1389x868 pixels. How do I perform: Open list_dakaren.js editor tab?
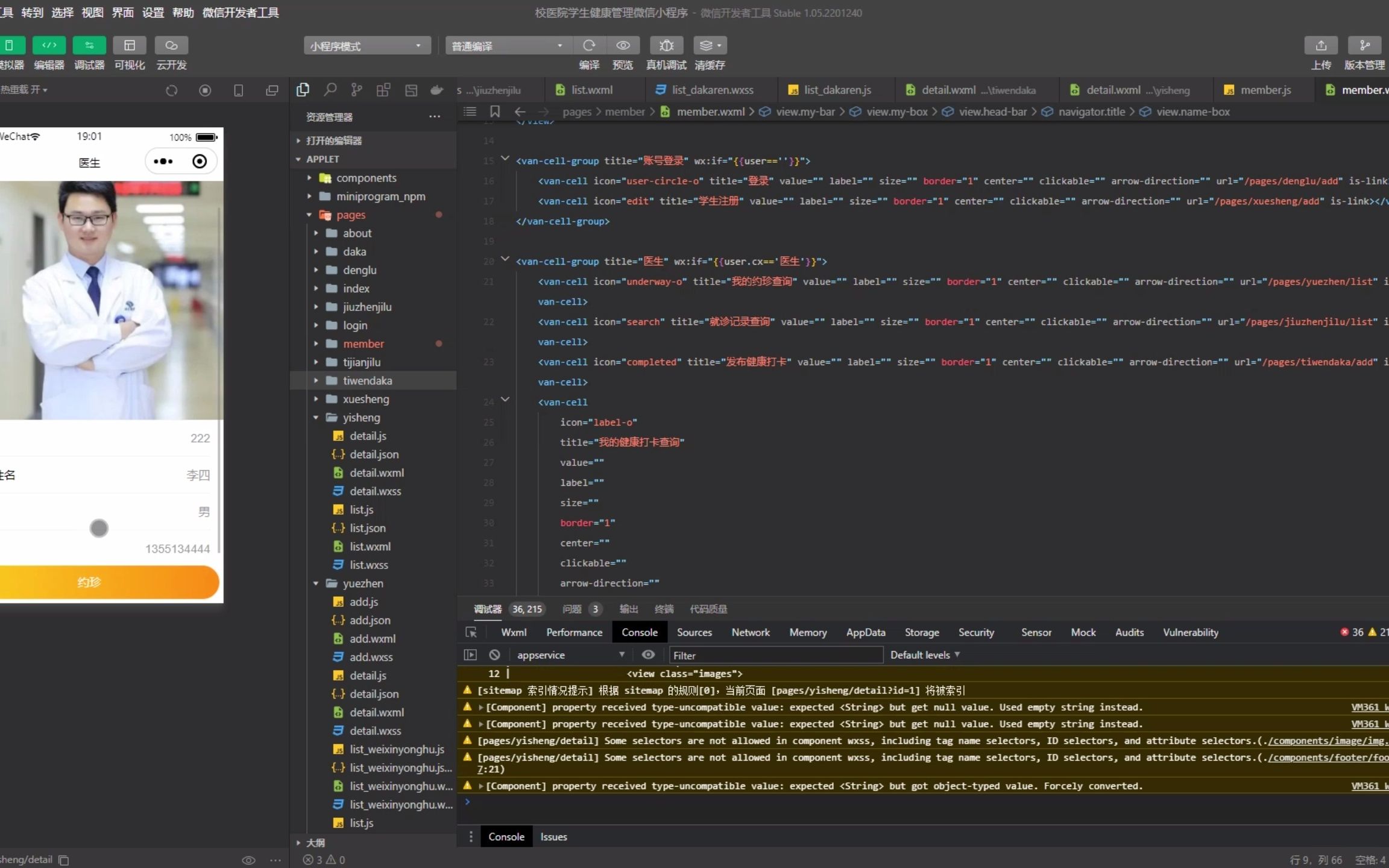[837, 90]
